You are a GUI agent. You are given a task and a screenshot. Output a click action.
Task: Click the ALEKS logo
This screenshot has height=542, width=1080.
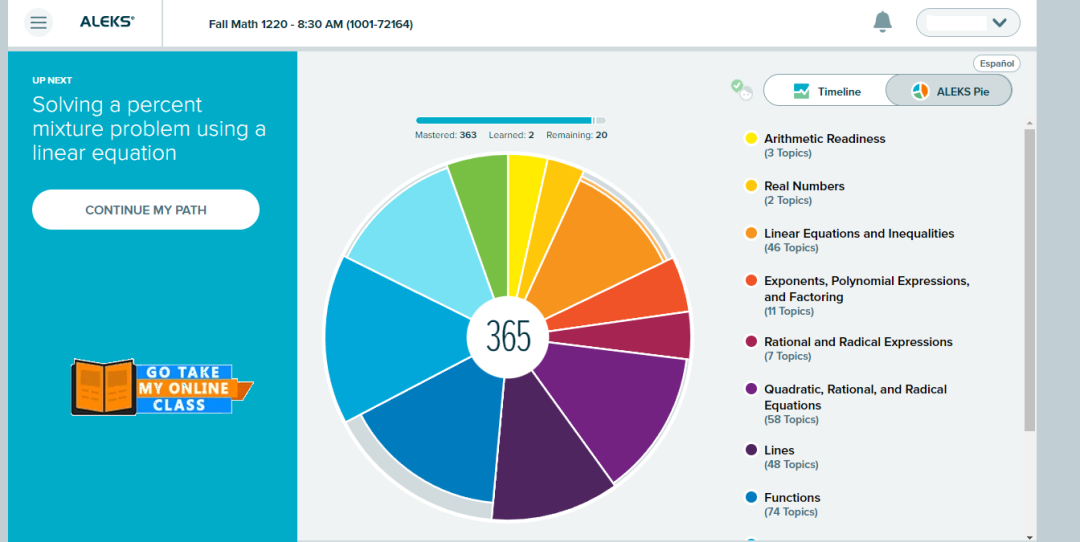[x=107, y=22]
